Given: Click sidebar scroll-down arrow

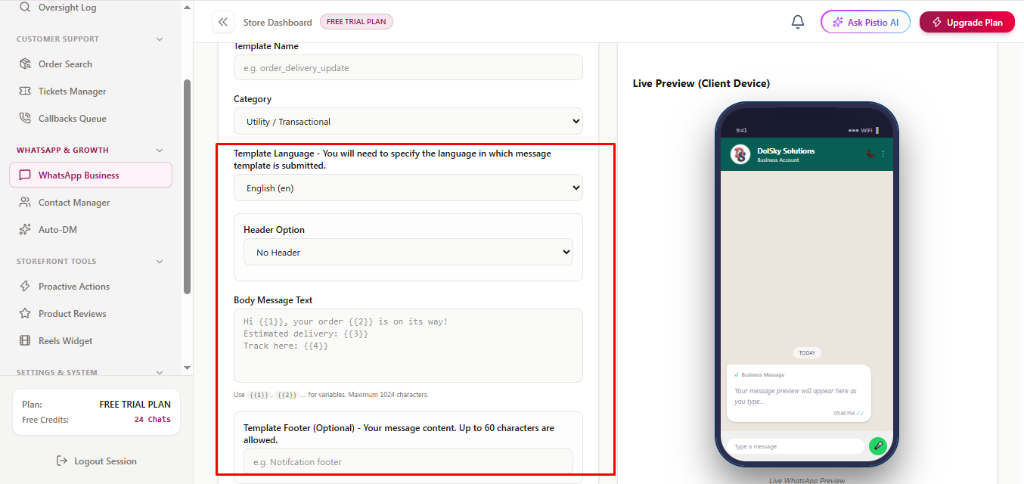Looking at the screenshot, I should point(187,368).
